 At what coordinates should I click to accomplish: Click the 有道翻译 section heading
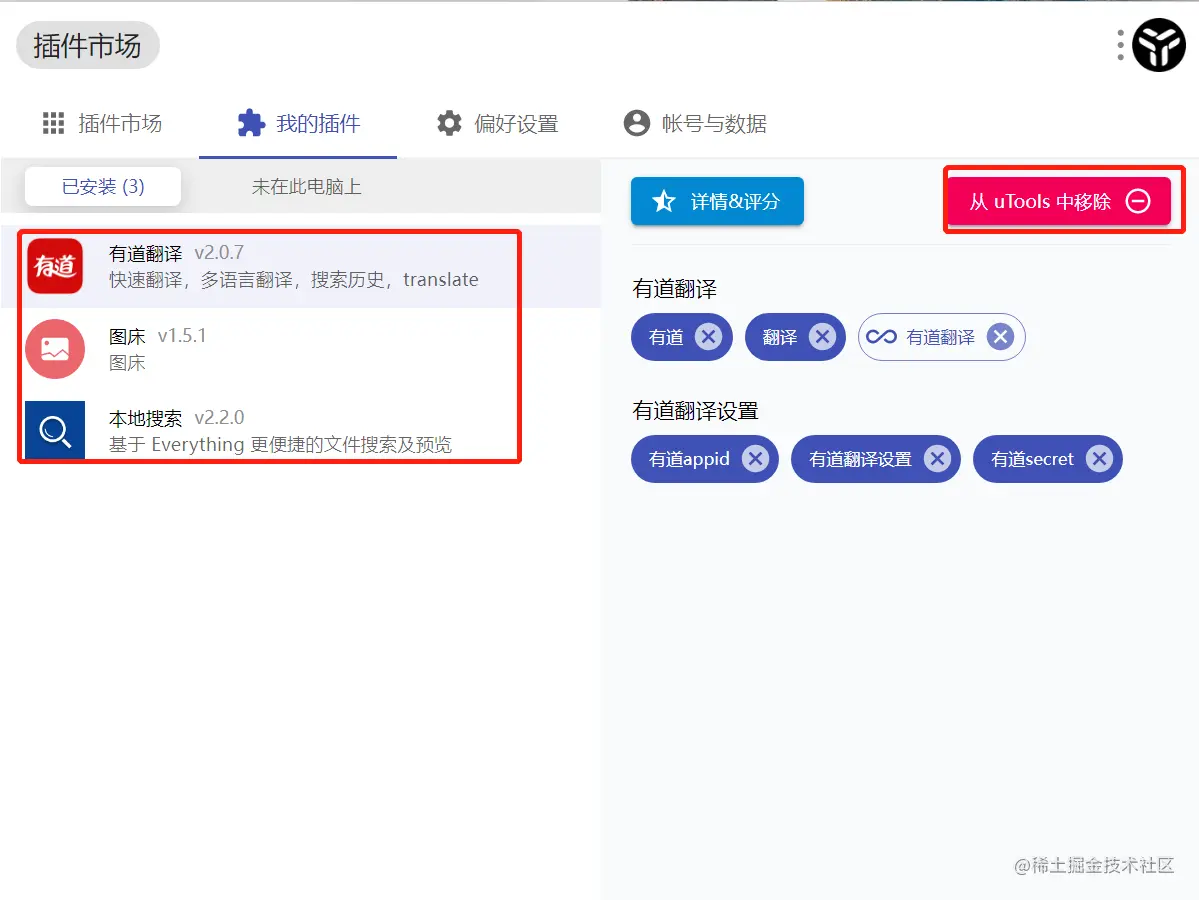[674, 289]
